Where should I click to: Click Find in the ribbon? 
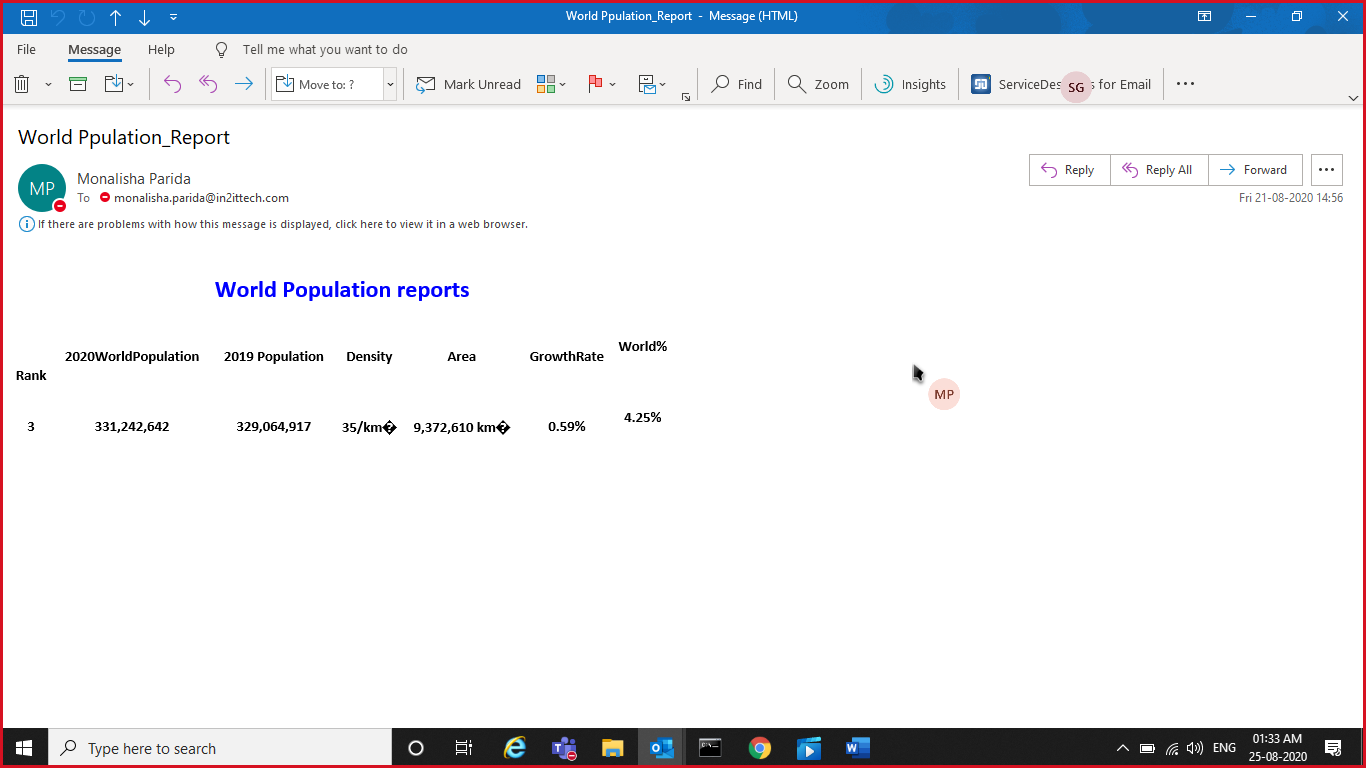point(736,84)
